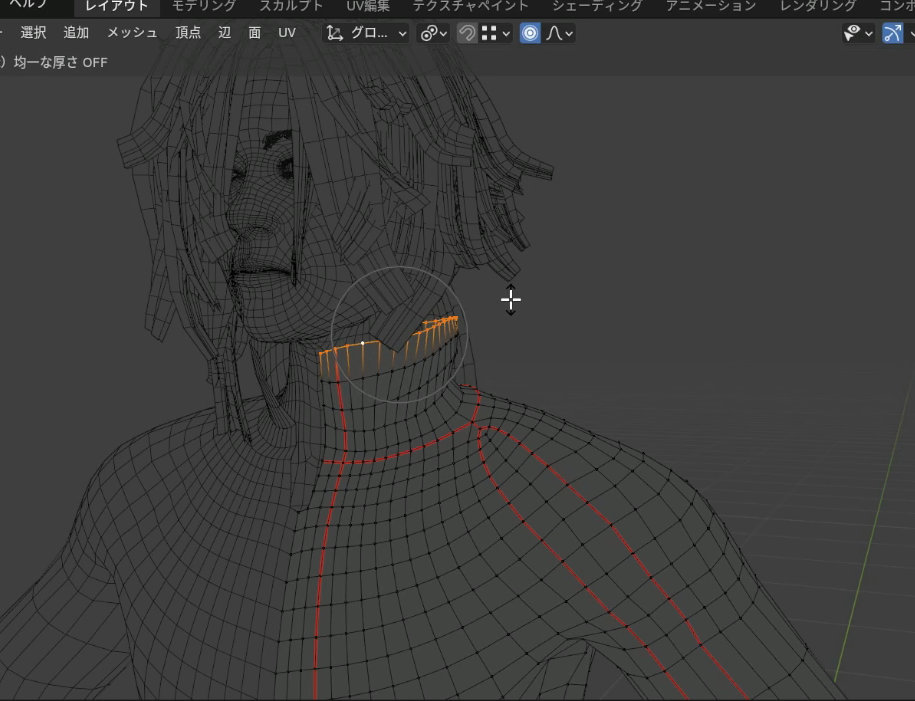The width and height of the screenshot is (915, 701).
Task: Open the pivot point selector
Action: coord(434,33)
